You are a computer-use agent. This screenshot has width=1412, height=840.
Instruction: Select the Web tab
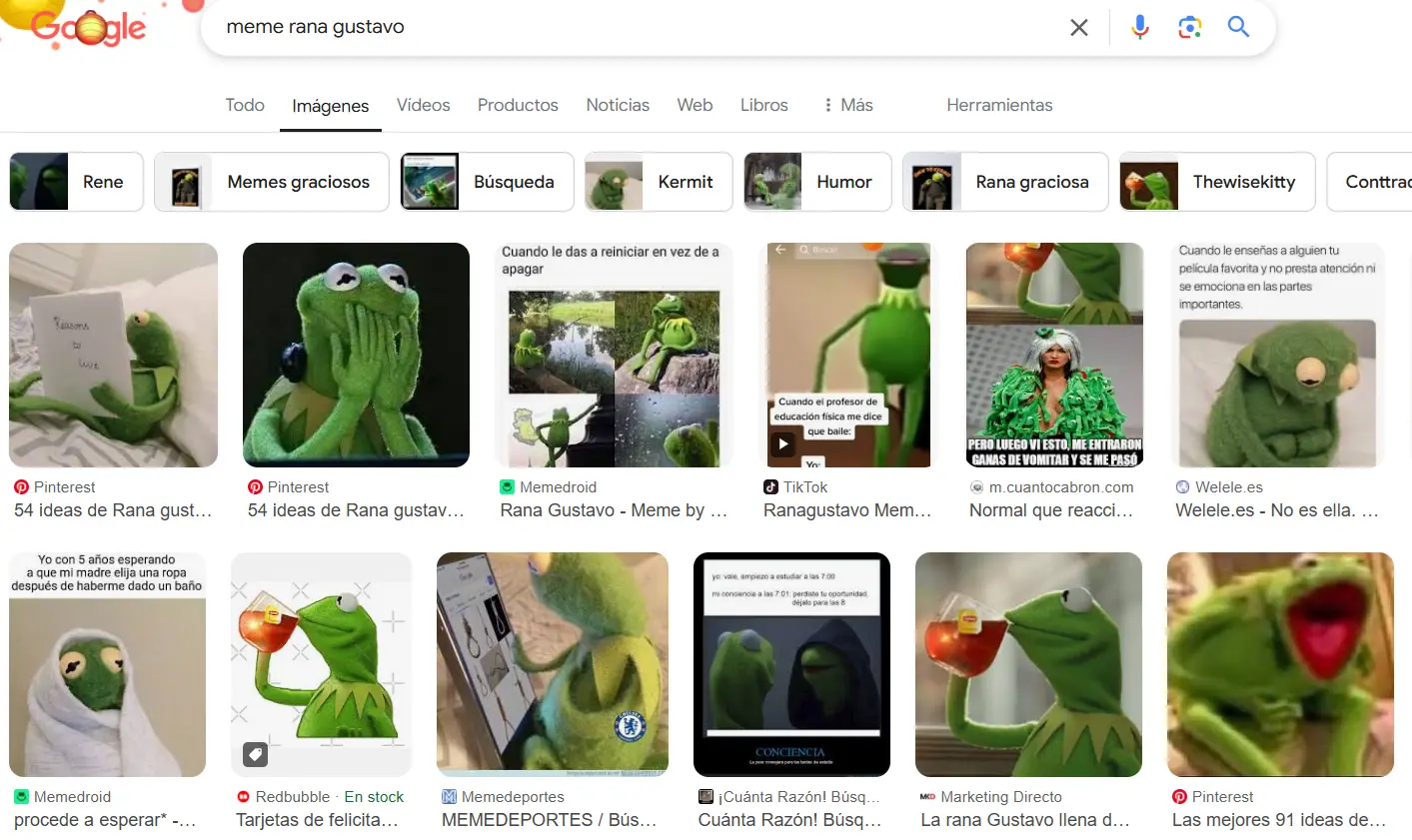pyautogui.click(x=695, y=105)
